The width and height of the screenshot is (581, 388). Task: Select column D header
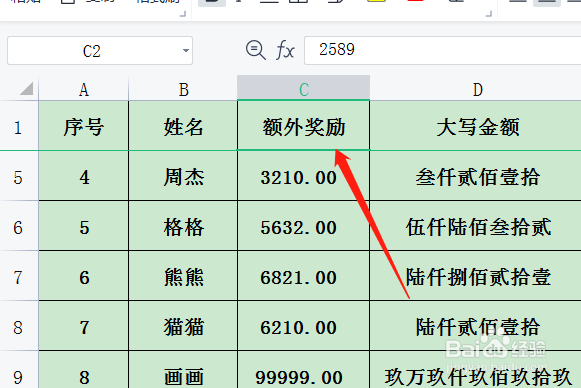pyautogui.click(x=477, y=89)
